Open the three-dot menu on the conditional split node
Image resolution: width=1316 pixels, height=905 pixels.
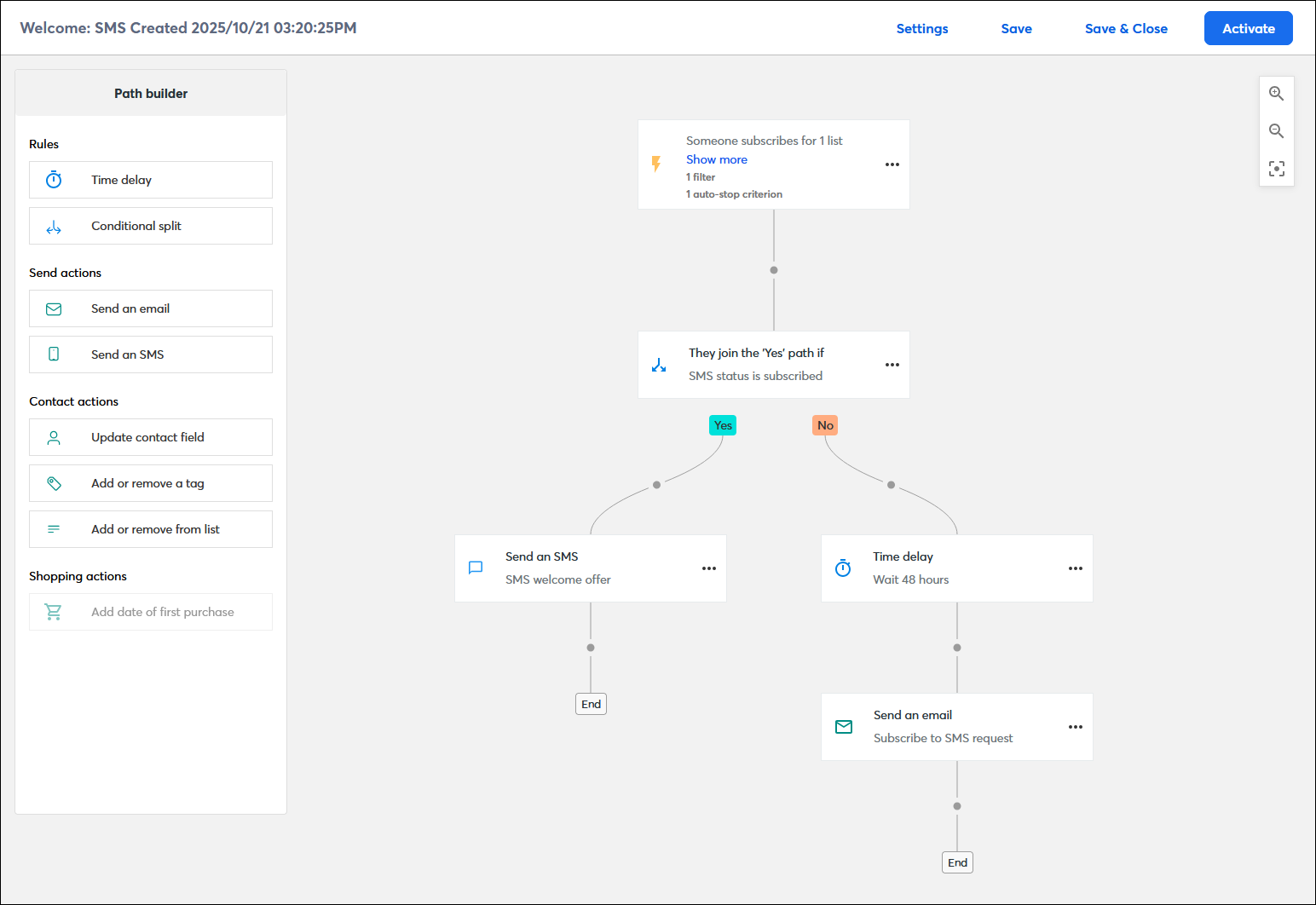tap(892, 365)
